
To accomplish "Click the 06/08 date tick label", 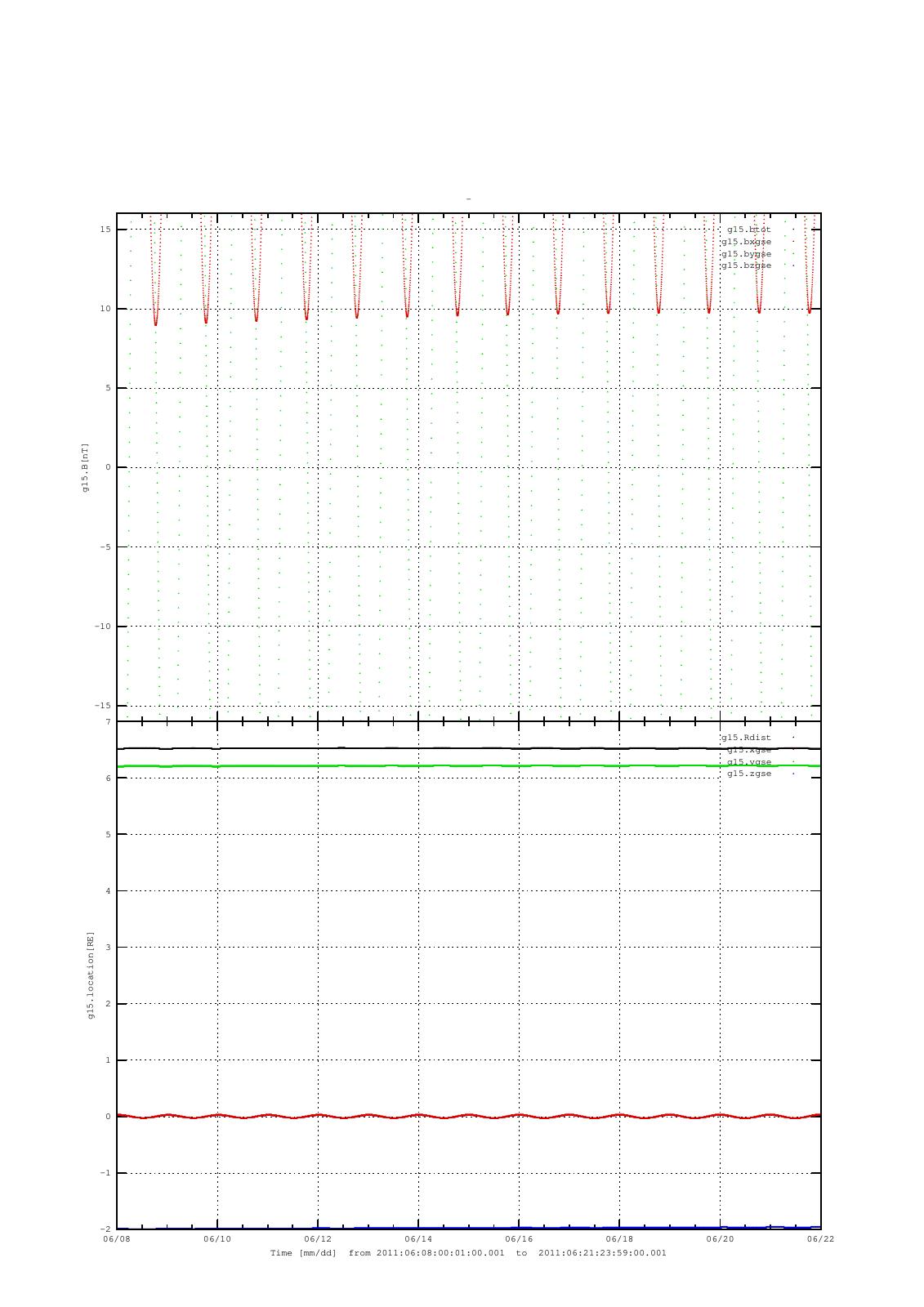I will 117,1239.
